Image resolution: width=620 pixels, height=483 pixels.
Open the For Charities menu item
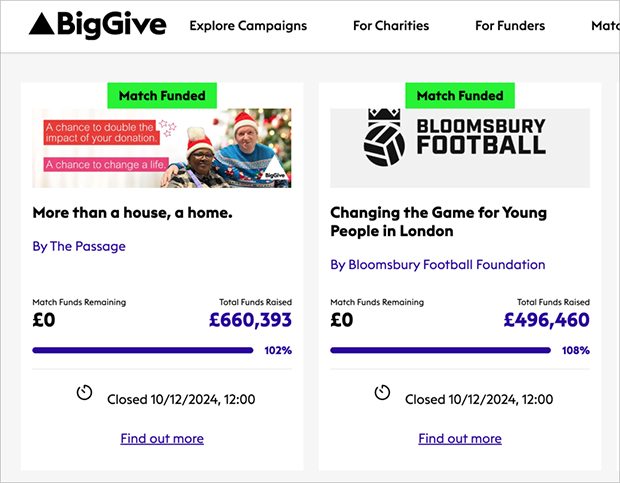tap(391, 26)
